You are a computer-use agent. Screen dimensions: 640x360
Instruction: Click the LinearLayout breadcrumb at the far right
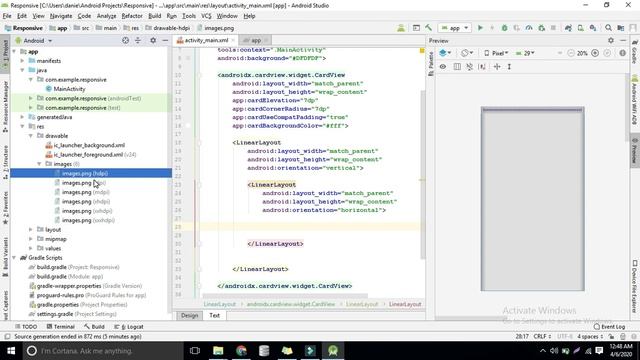pos(404,304)
